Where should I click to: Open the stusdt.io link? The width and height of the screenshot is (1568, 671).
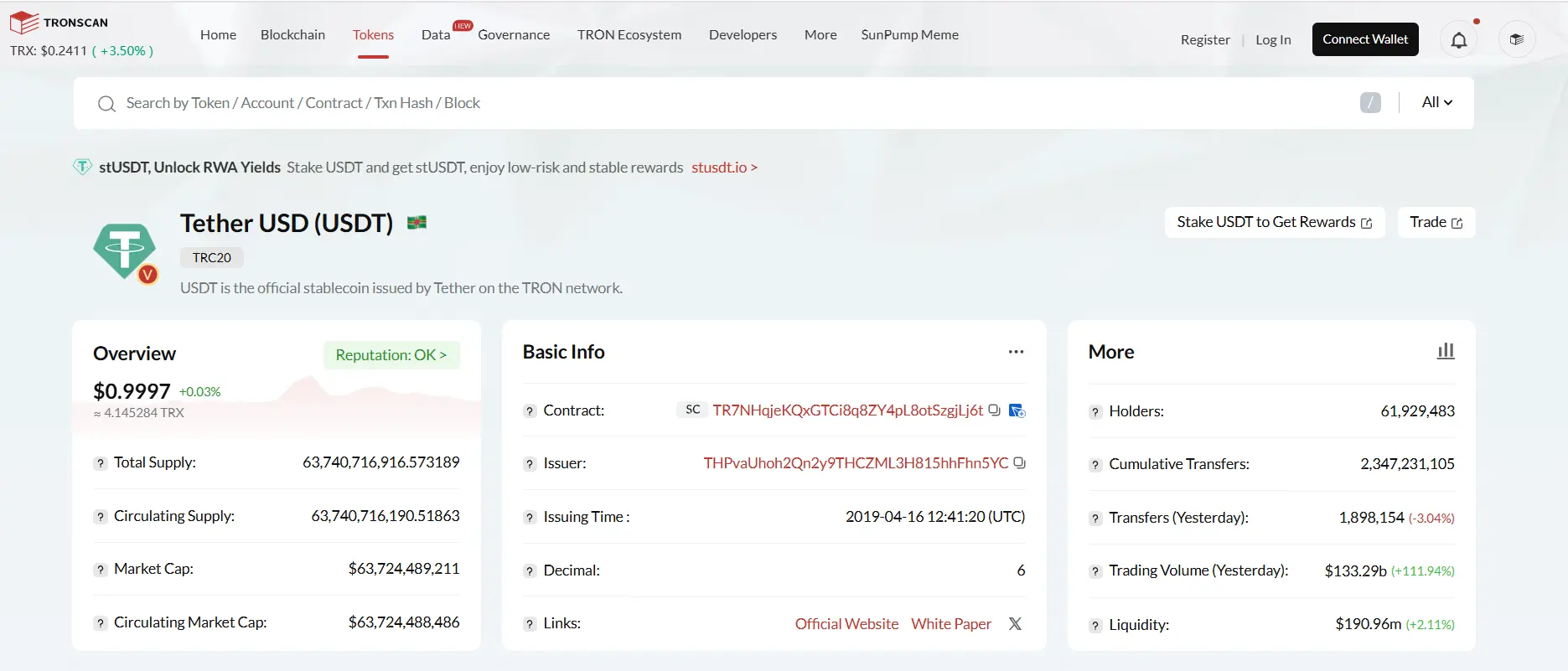[x=724, y=168]
